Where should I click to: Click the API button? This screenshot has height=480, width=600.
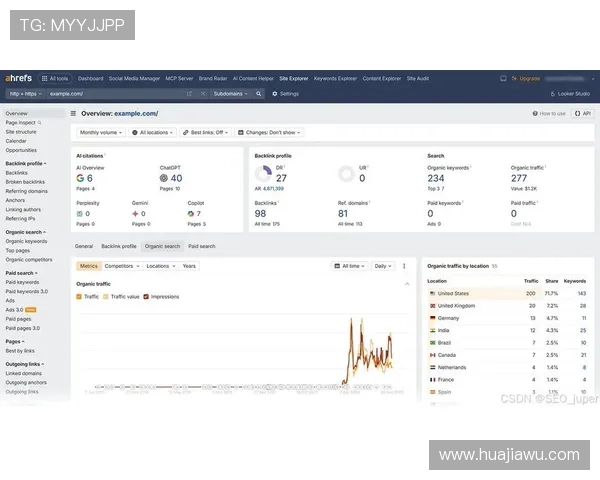[582, 114]
